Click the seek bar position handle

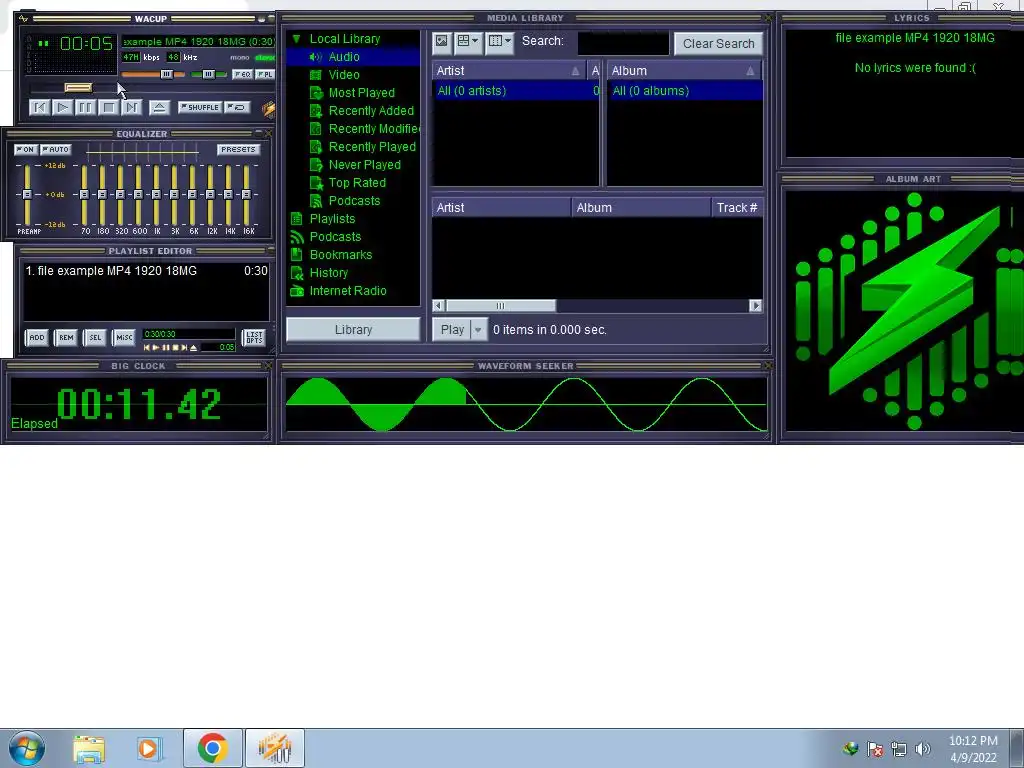point(78,88)
